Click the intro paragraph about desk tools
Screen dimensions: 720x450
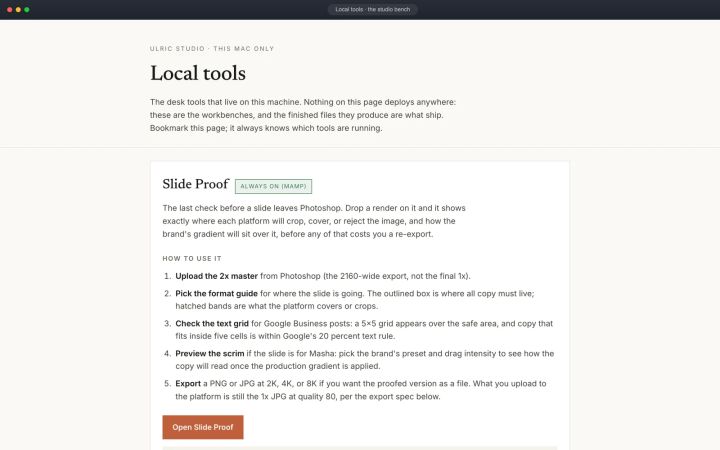(x=303, y=115)
